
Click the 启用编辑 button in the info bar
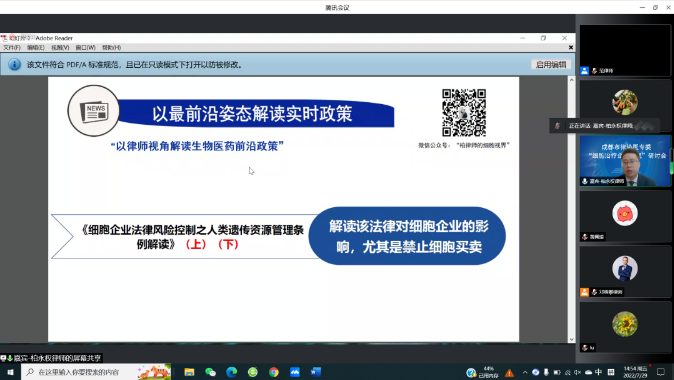[551, 64]
